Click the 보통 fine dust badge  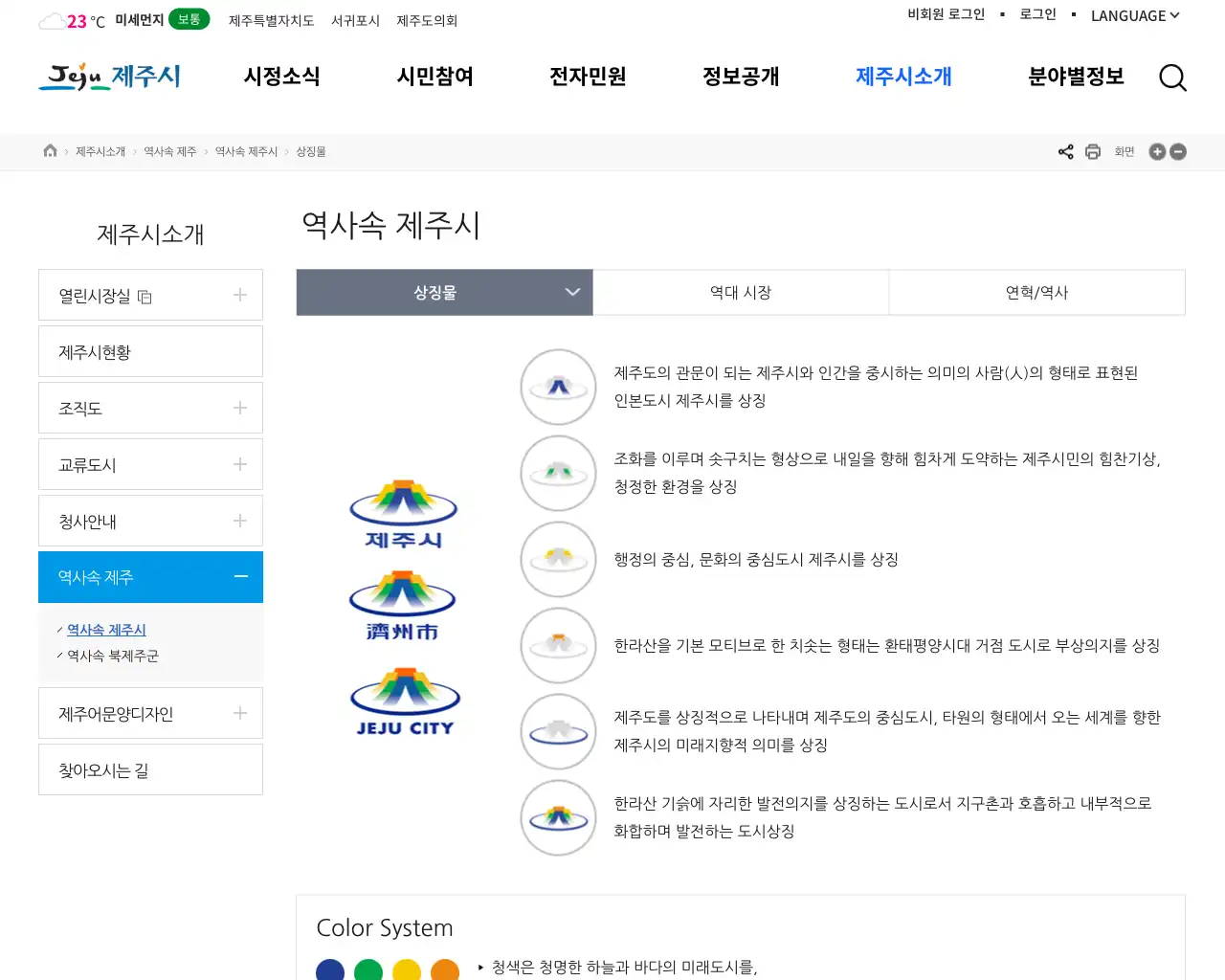point(189,19)
